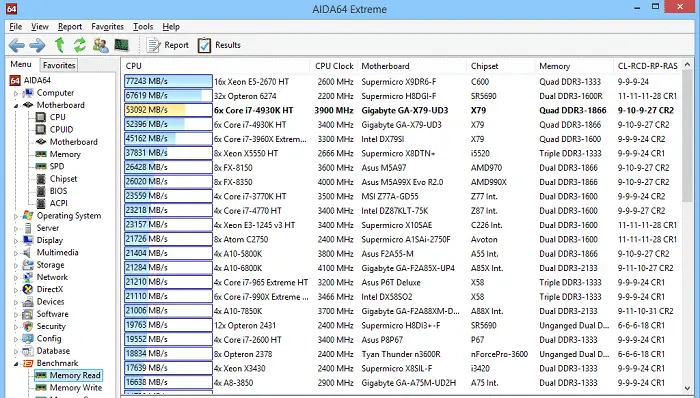The height and width of the screenshot is (398, 700).
Task: Click the 77243 MB/s result bar
Action: pyautogui.click(x=168, y=82)
